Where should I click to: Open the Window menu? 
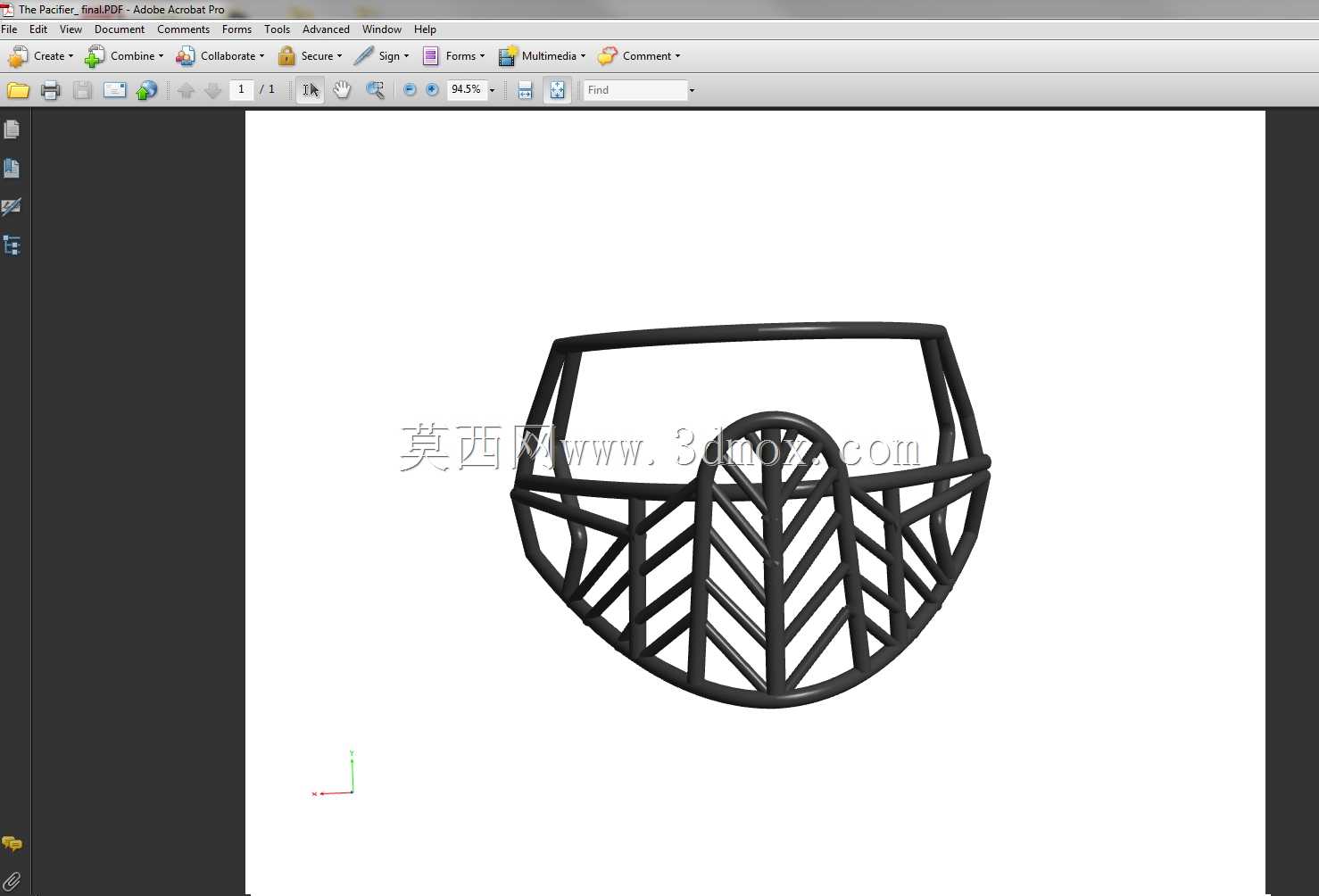pyautogui.click(x=382, y=29)
